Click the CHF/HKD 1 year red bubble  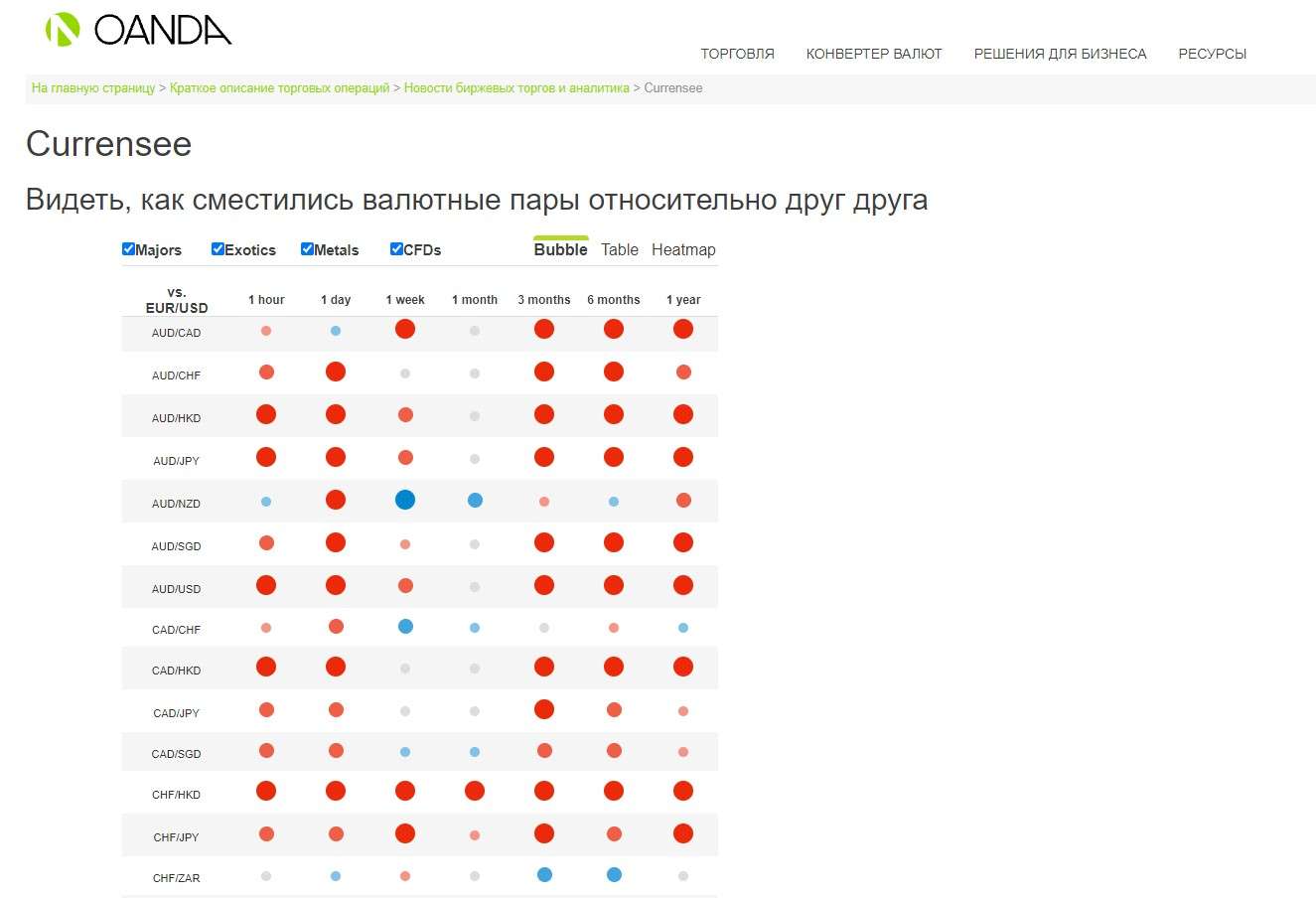pyautogui.click(x=683, y=791)
